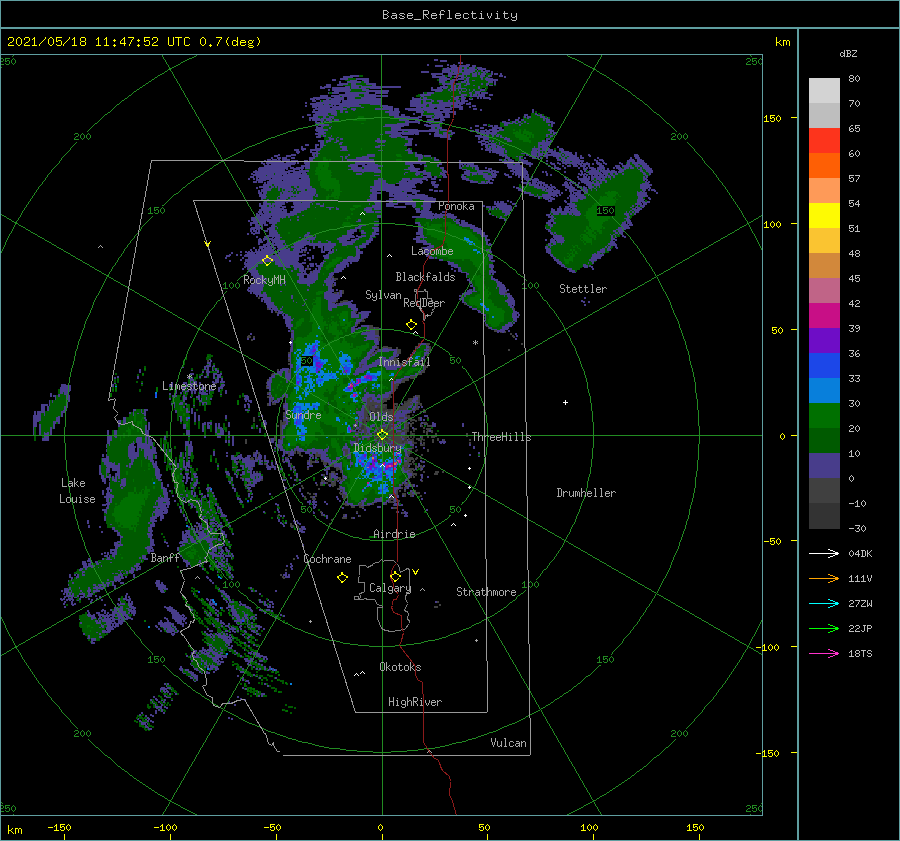Click the 18TS legend label
900x841 pixels.
click(860, 654)
